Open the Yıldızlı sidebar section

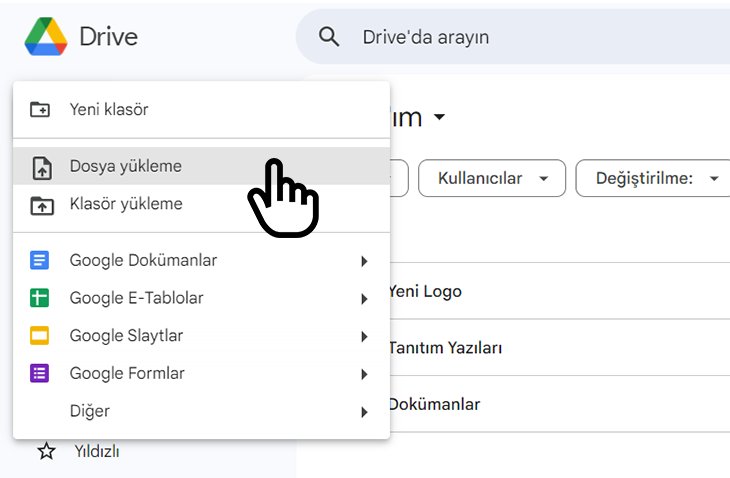tap(97, 451)
